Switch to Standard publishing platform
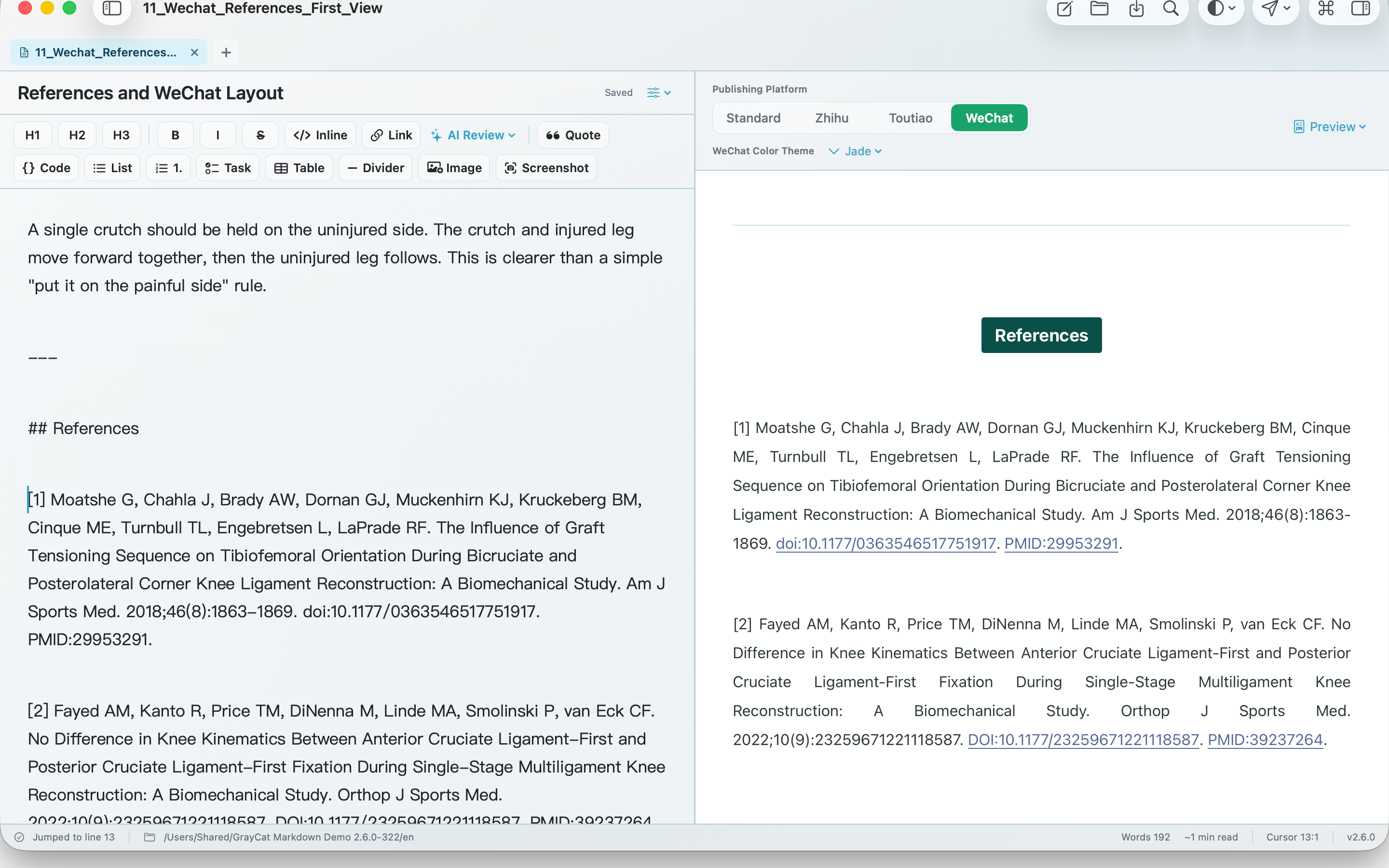This screenshot has width=1389, height=868. pyautogui.click(x=753, y=118)
